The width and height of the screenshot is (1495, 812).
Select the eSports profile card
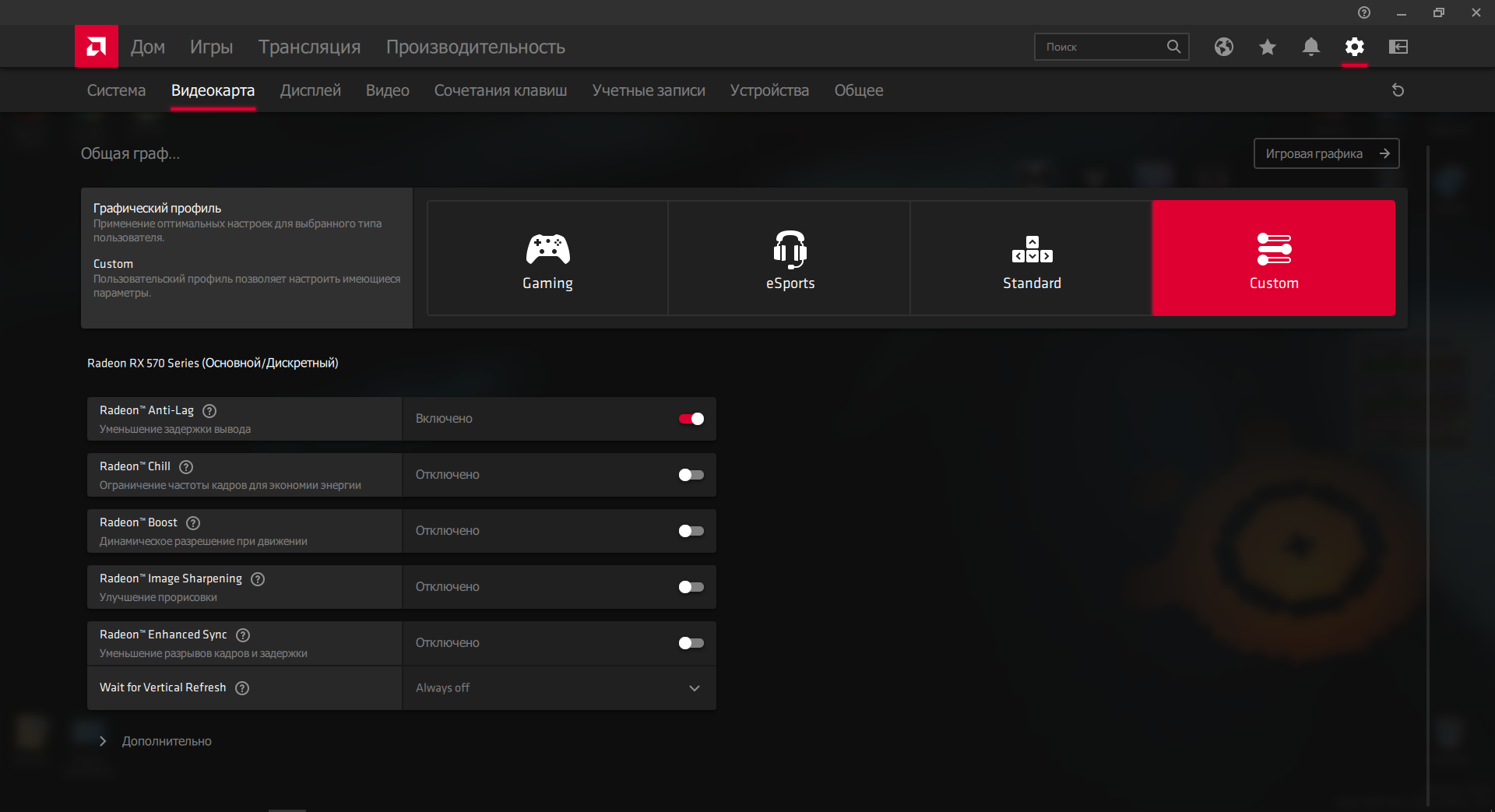pos(790,258)
